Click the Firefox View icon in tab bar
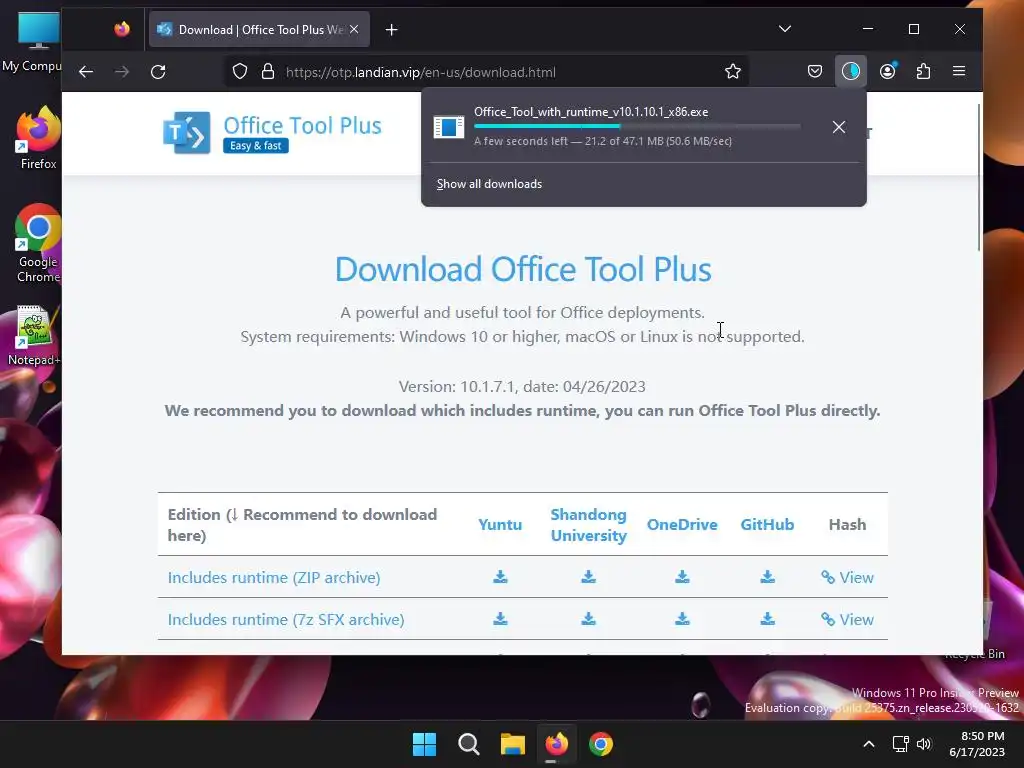The height and width of the screenshot is (768, 1024). 121,29
